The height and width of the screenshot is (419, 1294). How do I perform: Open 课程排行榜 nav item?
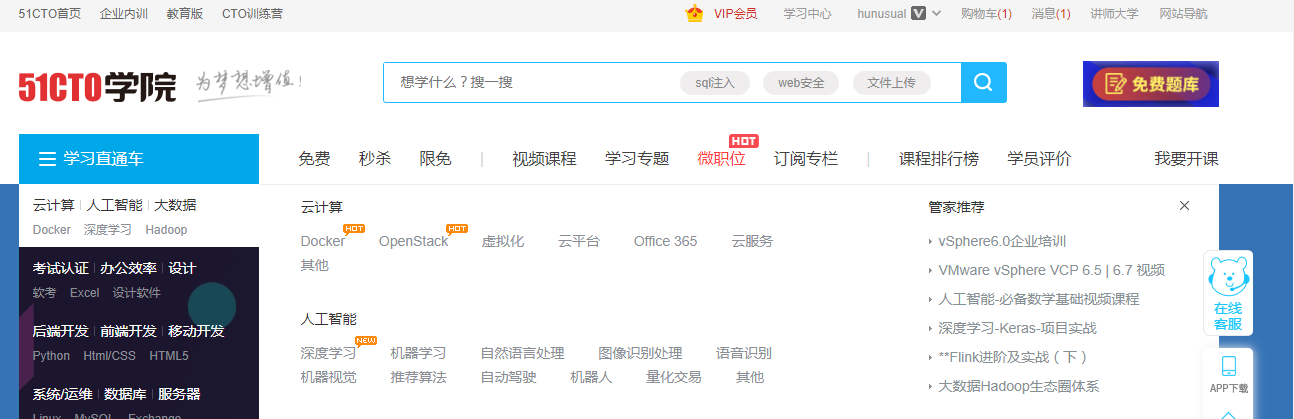(x=939, y=159)
